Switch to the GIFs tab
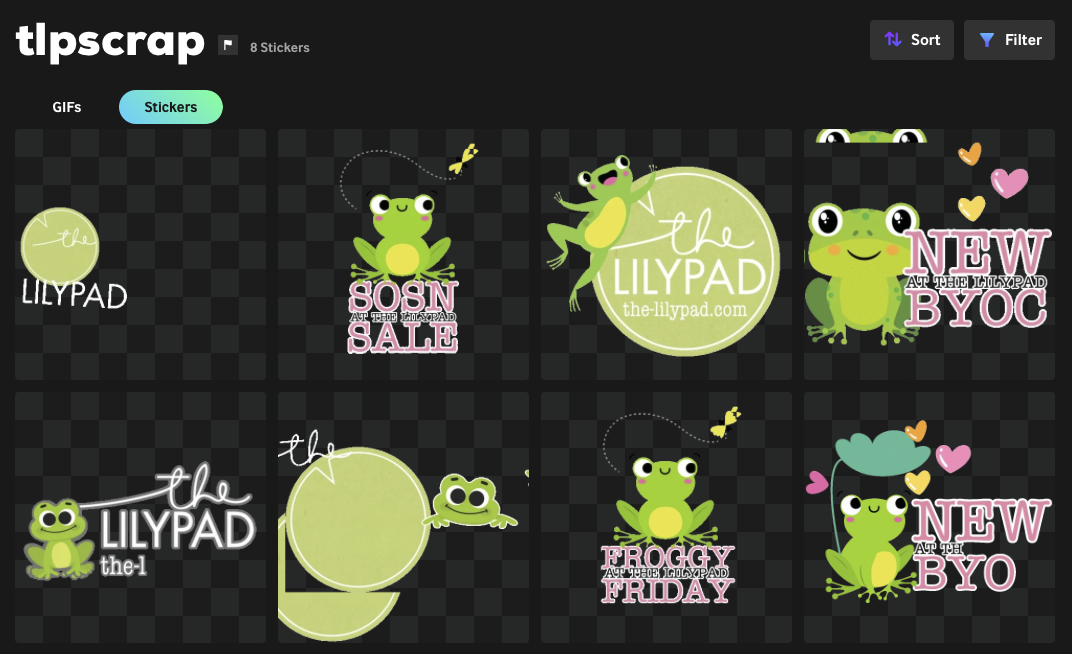1072x654 pixels. tap(66, 107)
